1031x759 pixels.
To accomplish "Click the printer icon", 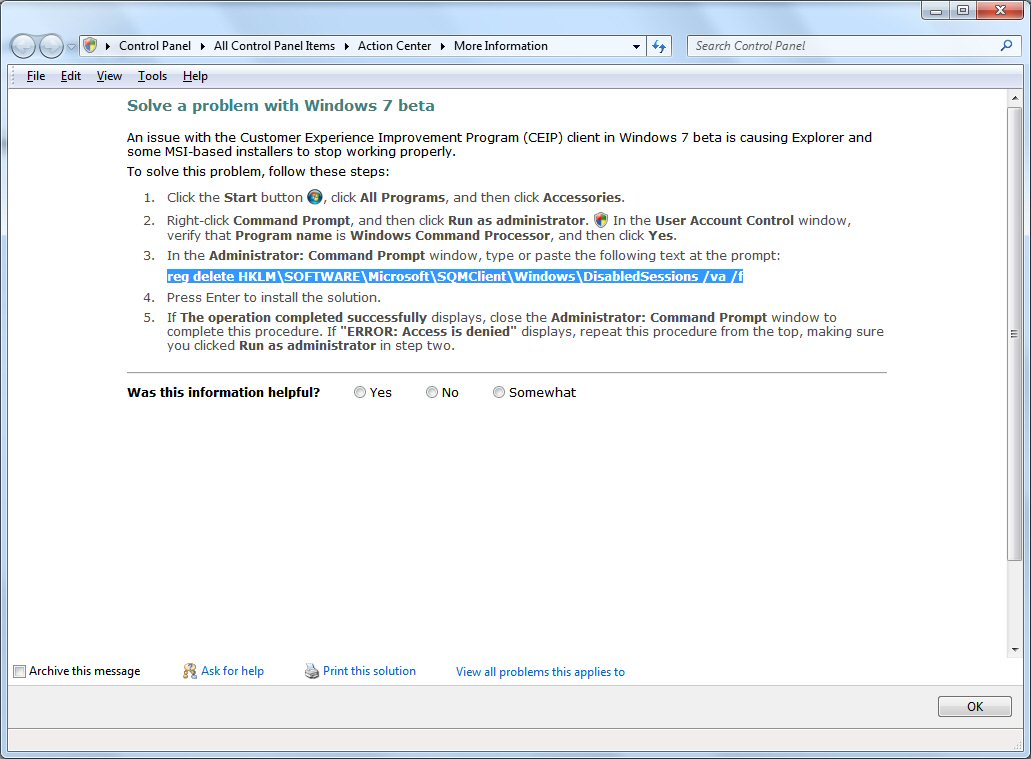I will tap(312, 671).
